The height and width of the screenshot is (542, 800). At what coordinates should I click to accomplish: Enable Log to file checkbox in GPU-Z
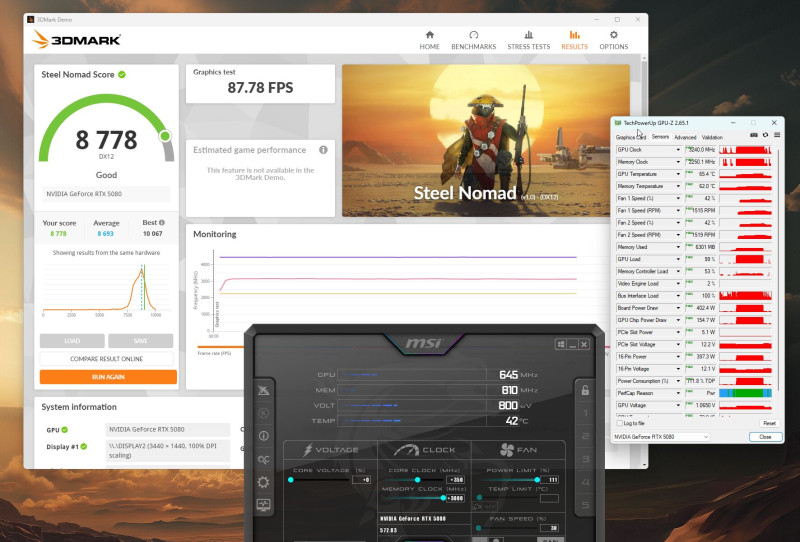(x=619, y=423)
